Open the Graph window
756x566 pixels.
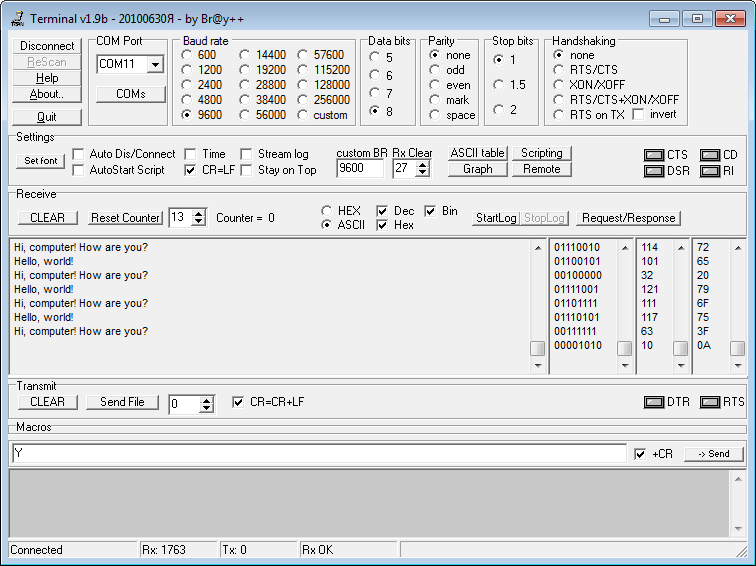pyautogui.click(x=477, y=169)
